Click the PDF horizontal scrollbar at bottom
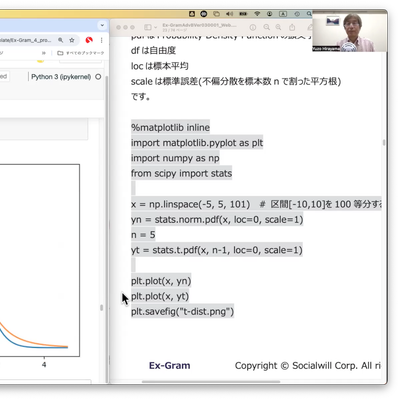The height and width of the screenshot is (400, 400). coord(211,382)
